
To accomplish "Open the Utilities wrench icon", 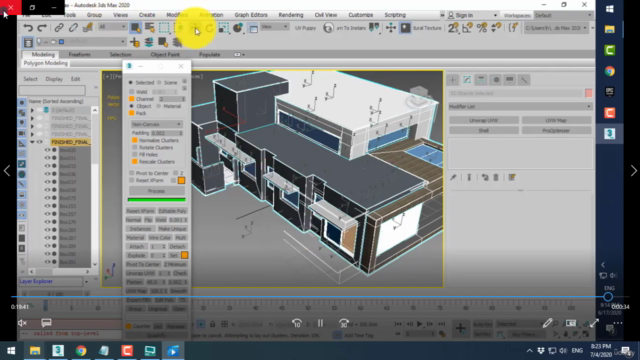I will pos(524,80).
